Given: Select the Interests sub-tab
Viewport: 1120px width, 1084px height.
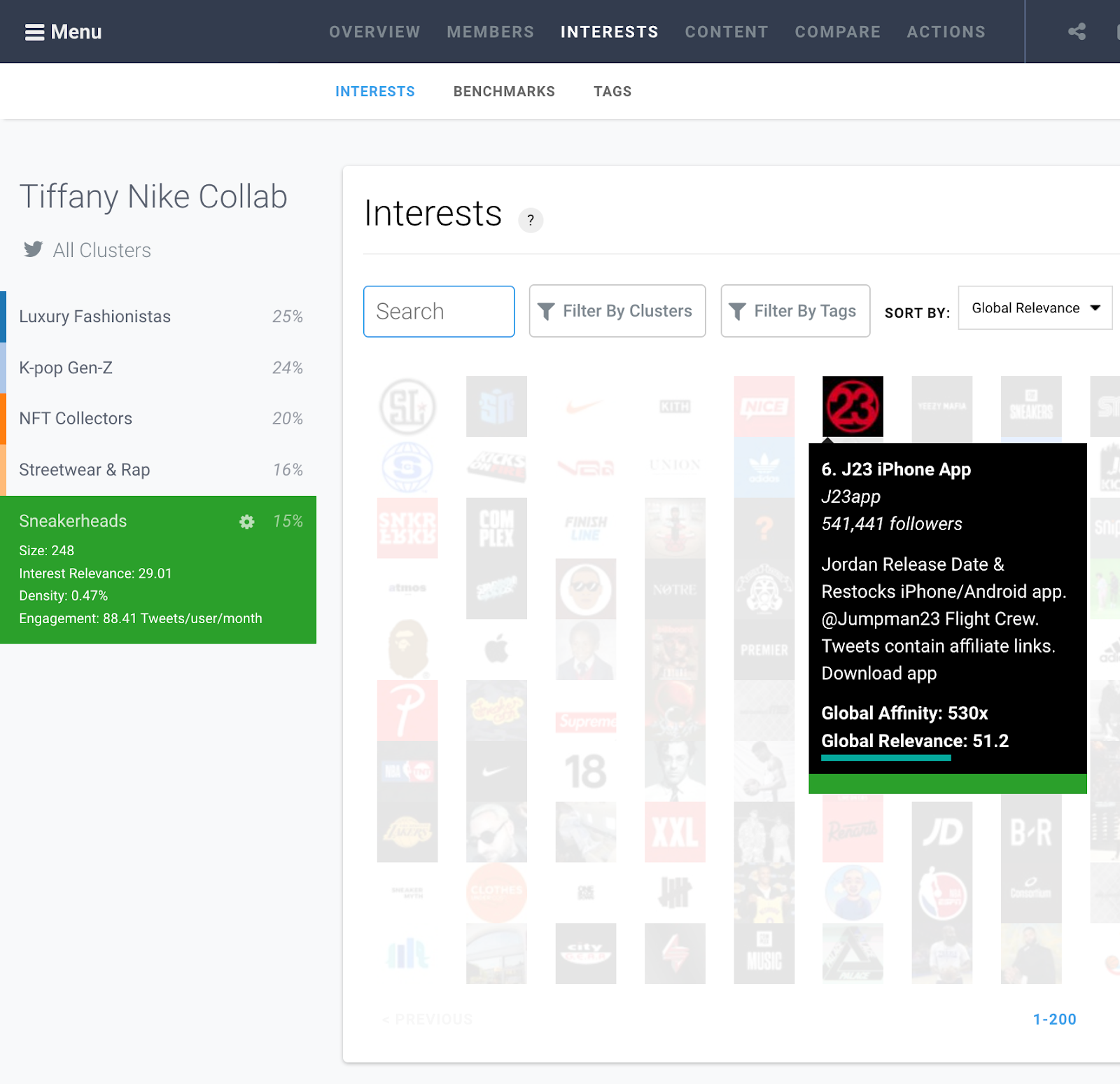Looking at the screenshot, I should point(375,92).
